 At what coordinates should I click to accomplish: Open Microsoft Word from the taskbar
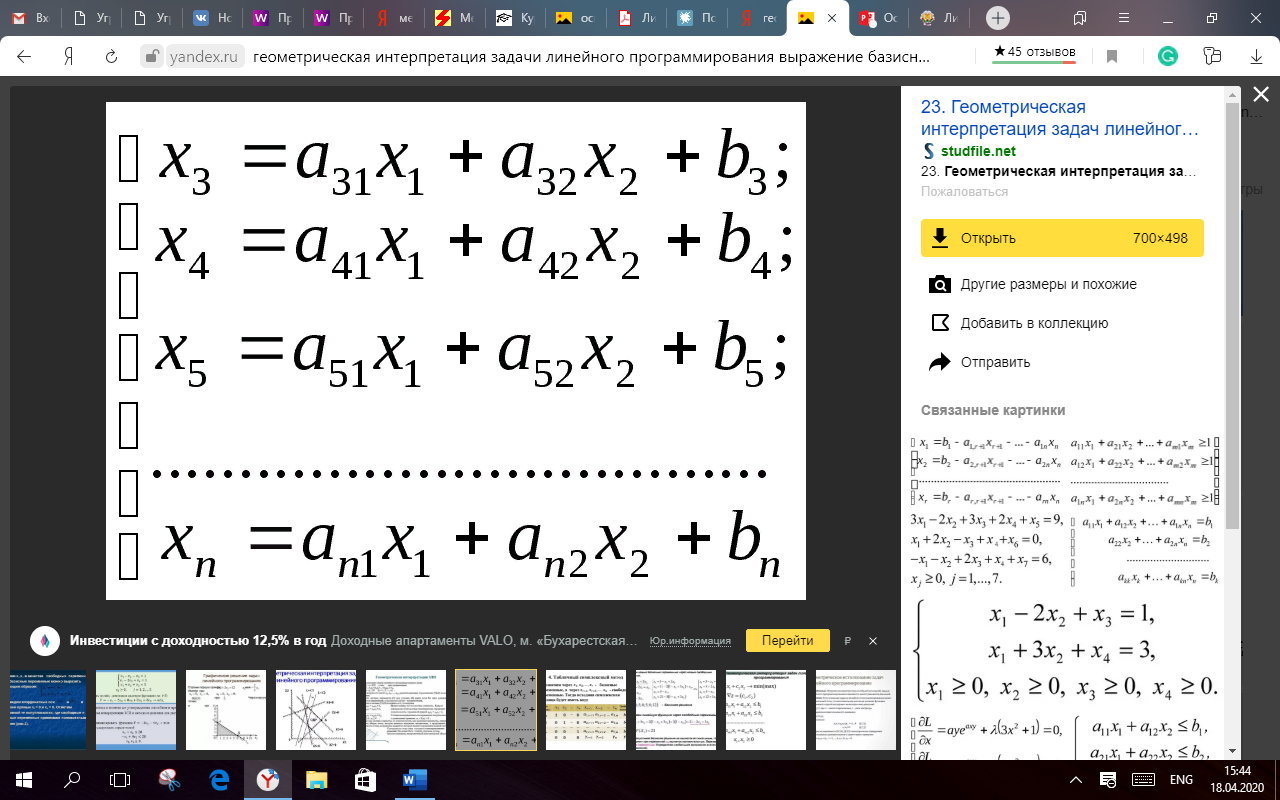(414, 779)
